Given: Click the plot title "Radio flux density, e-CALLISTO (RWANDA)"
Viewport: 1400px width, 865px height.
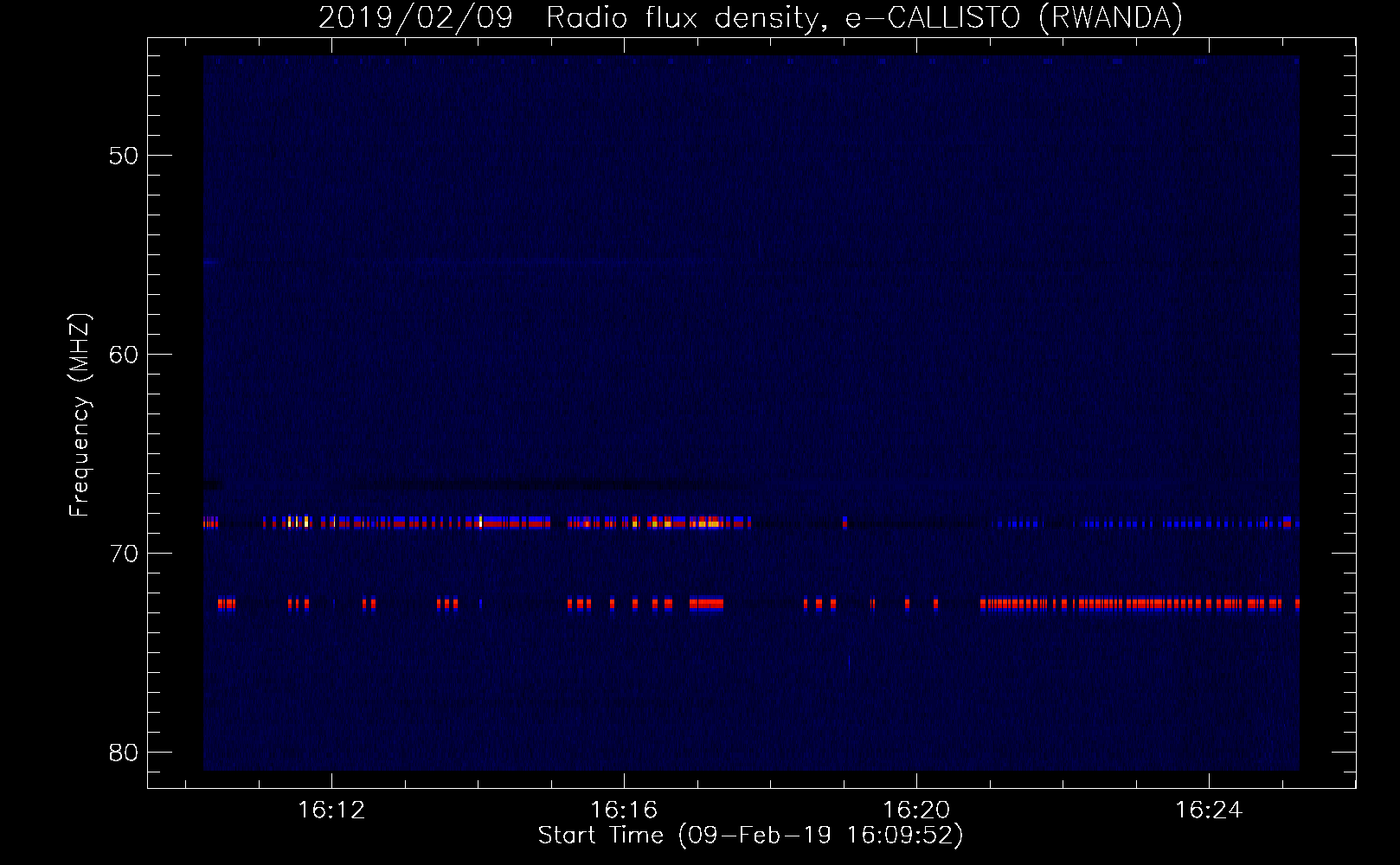Looking at the screenshot, I should [864, 17].
